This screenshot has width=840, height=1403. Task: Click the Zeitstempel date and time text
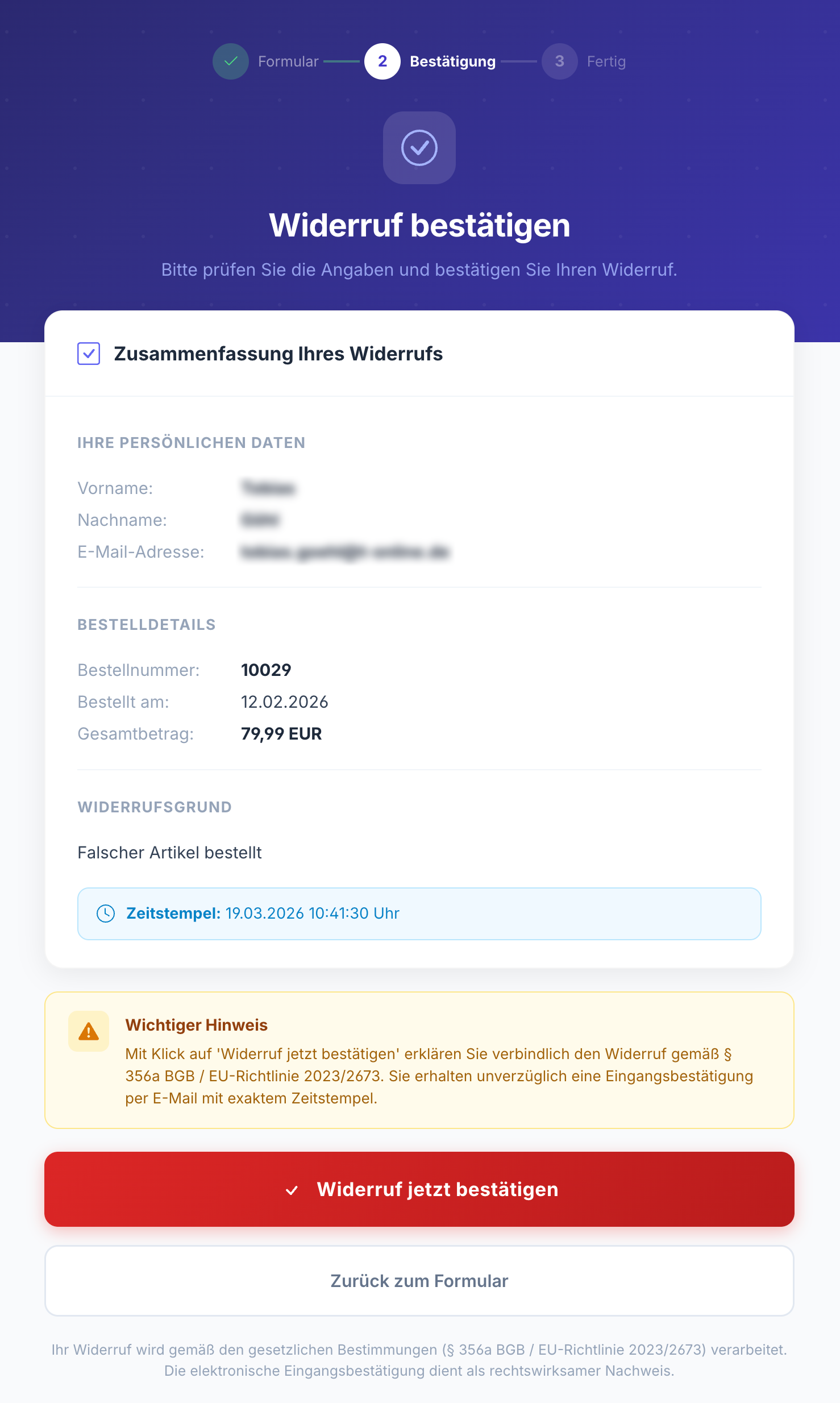click(x=312, y=914)
